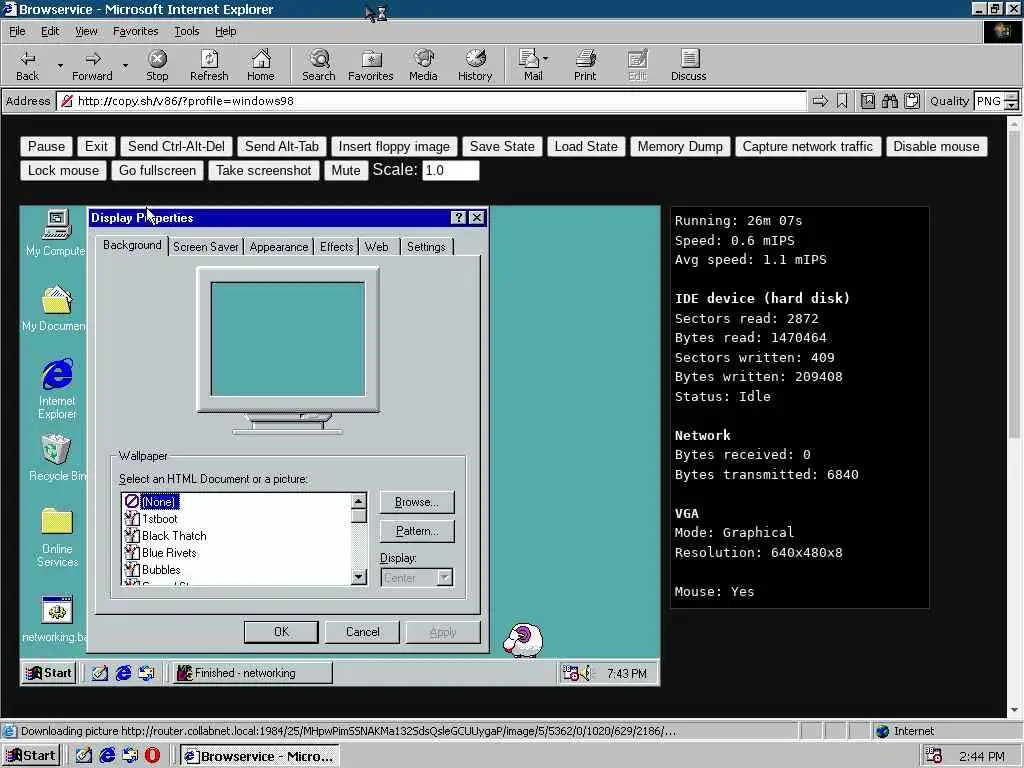Click the Scale input field
Image resolution: width=1024 pixels, height=768 pixels.
451,170
